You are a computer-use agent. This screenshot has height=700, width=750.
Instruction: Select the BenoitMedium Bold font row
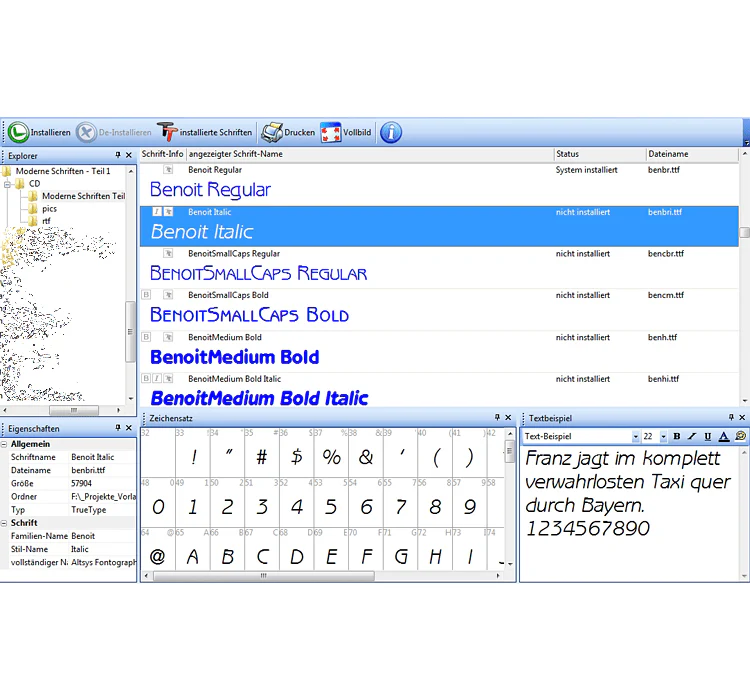click(x=439, y=351)
